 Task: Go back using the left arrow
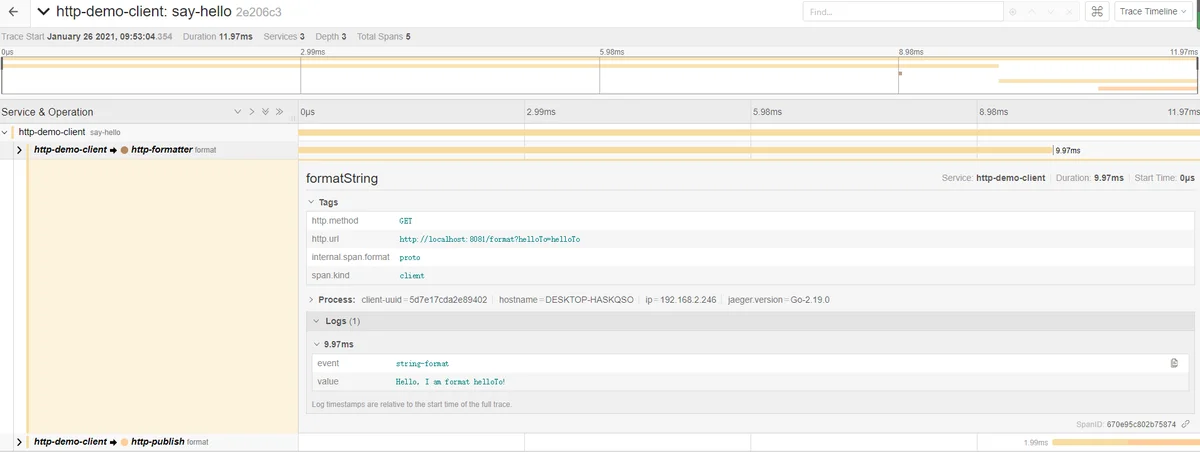coord(12,11)
